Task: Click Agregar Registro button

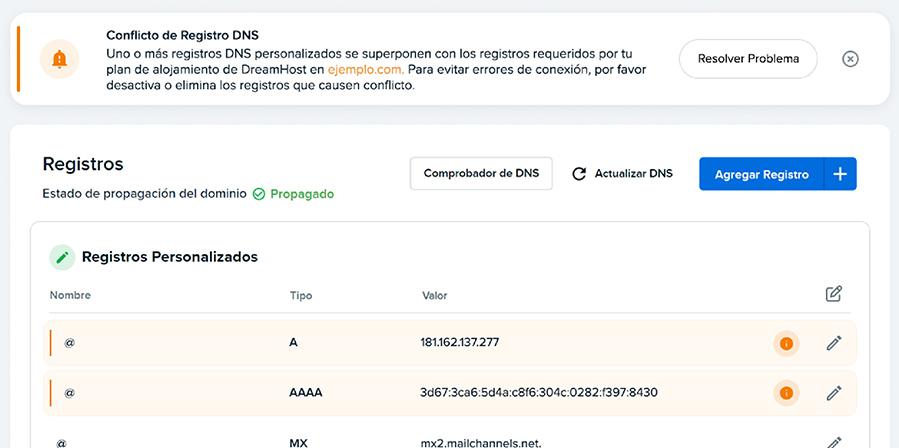Action: click(762, 174)
